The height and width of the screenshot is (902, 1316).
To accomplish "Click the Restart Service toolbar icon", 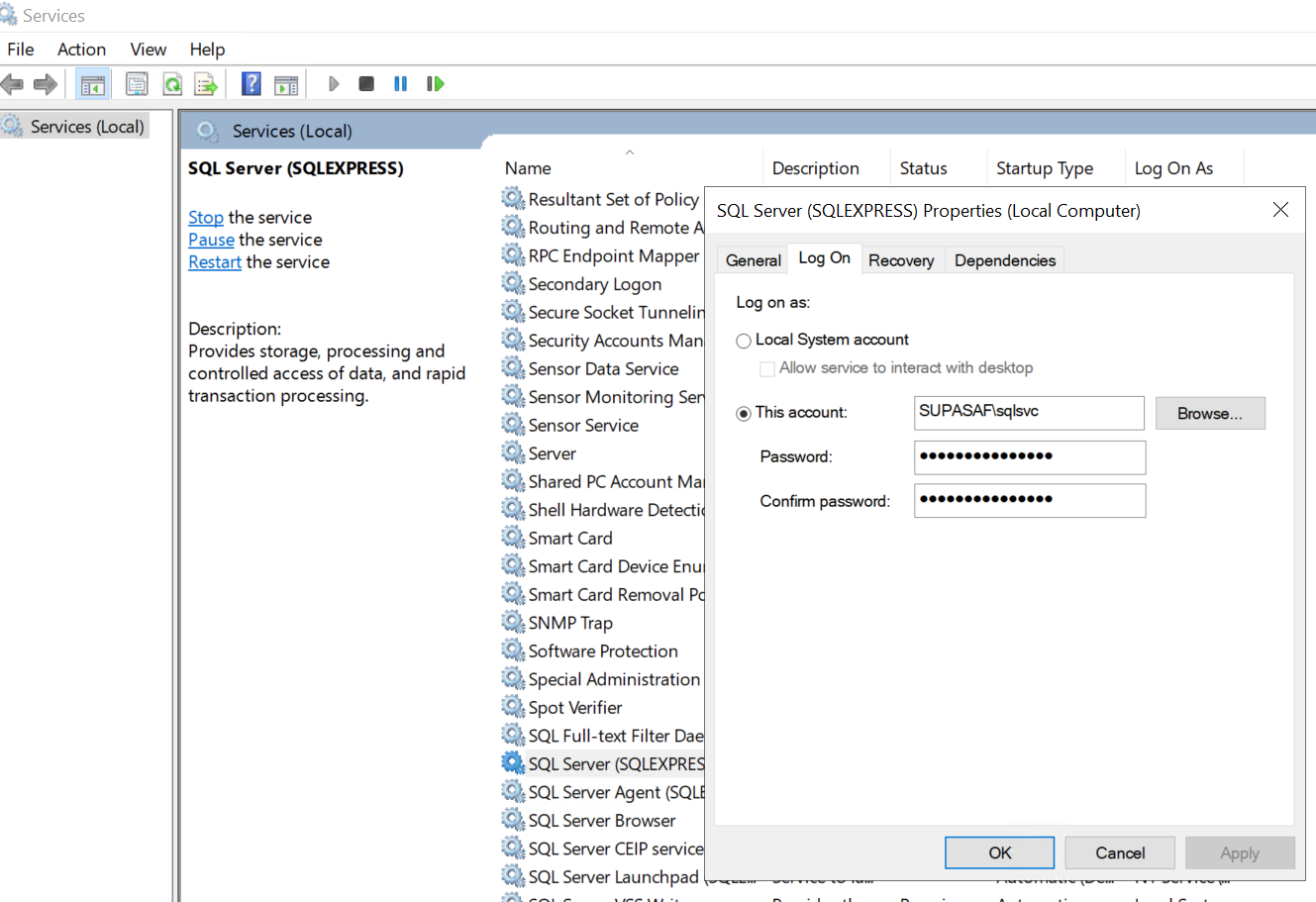I will (x=435, y=84).
